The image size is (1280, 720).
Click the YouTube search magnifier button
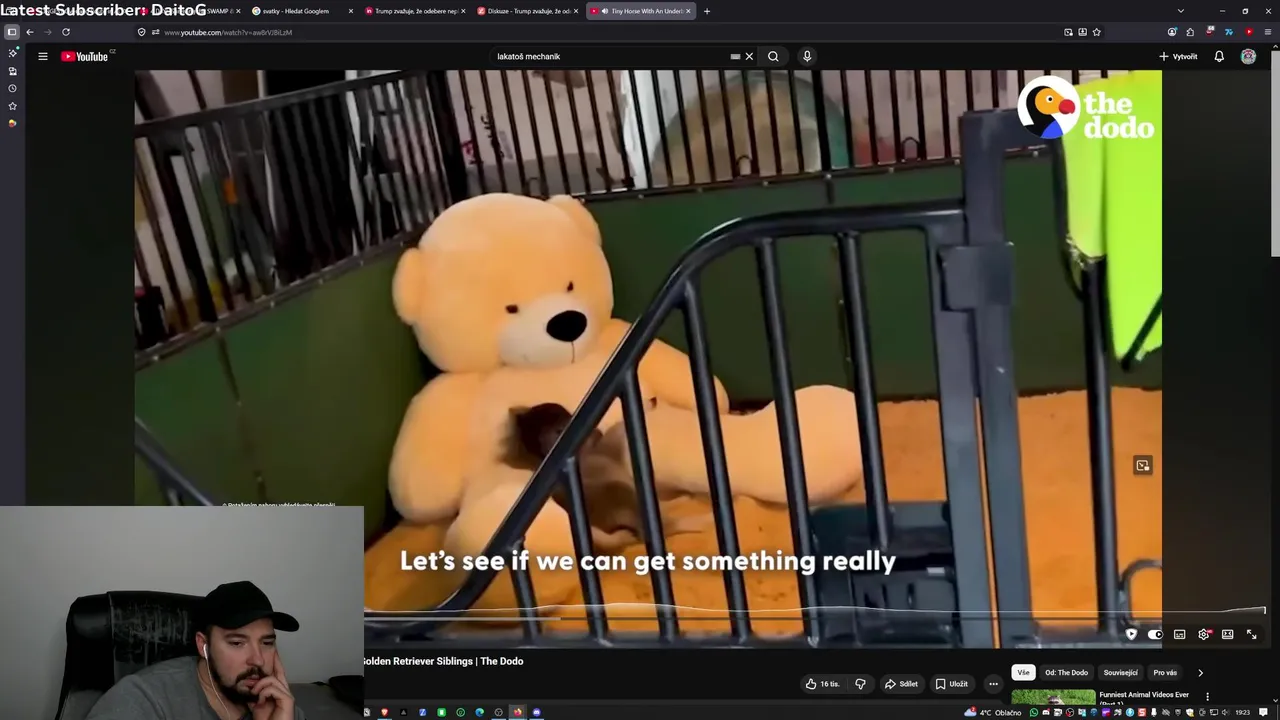click(773, 56)
